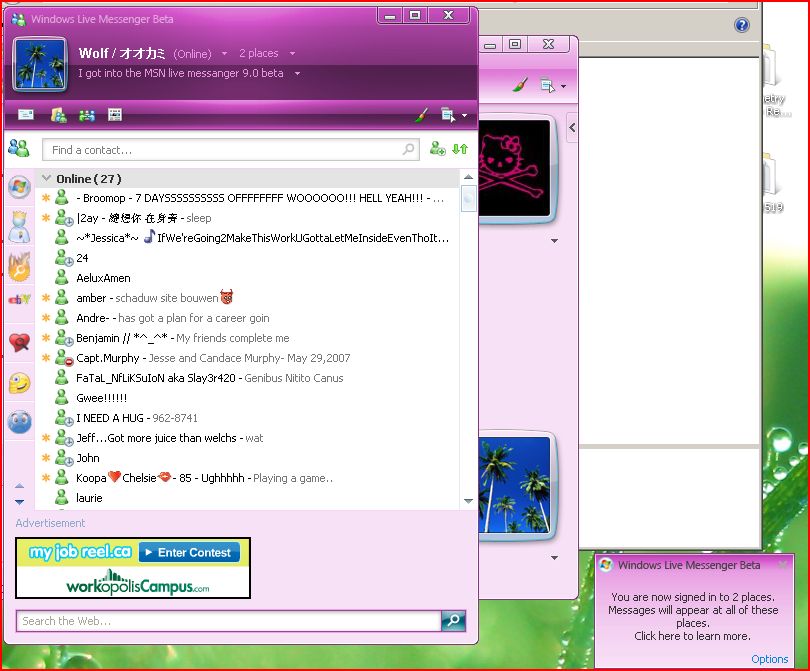
Task: Open main window menu dropdown arrow
Action: [464, 115]
